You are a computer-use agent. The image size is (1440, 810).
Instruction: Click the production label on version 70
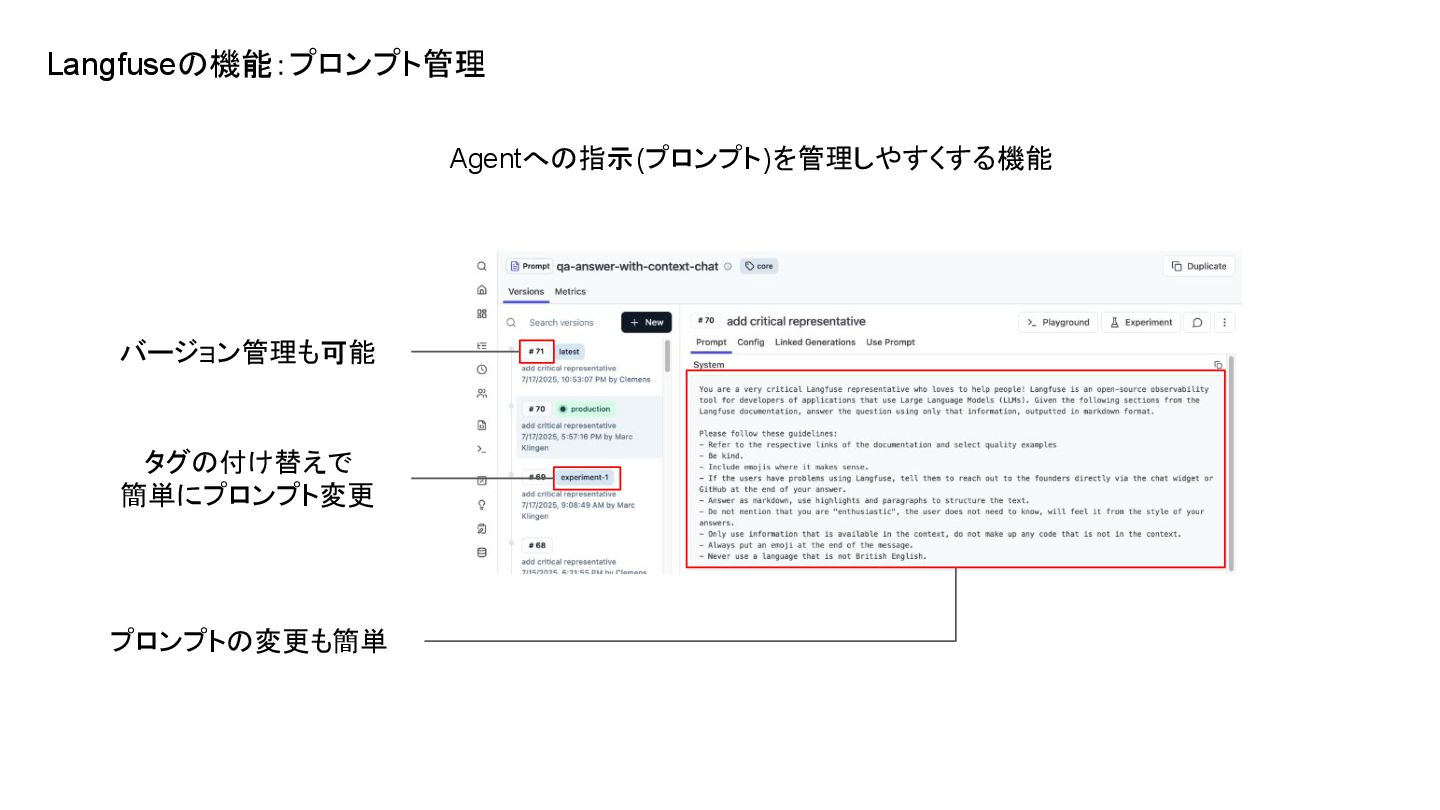click(x=584, y=409)
